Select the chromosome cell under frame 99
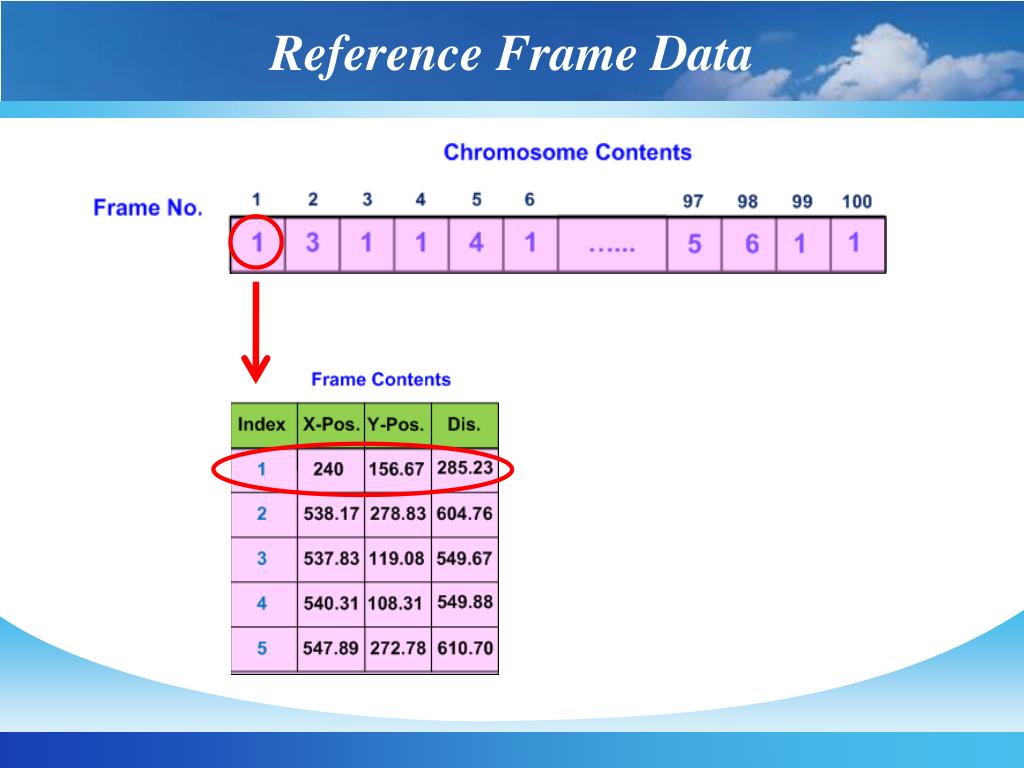 click(803, 244)
